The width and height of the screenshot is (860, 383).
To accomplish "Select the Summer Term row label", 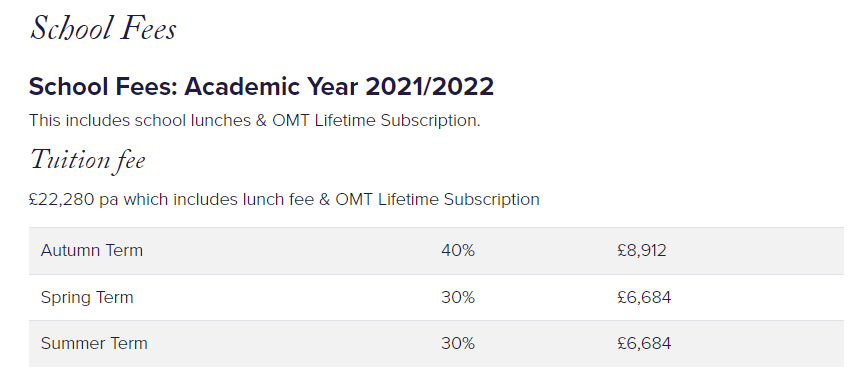I will point(94,343).
